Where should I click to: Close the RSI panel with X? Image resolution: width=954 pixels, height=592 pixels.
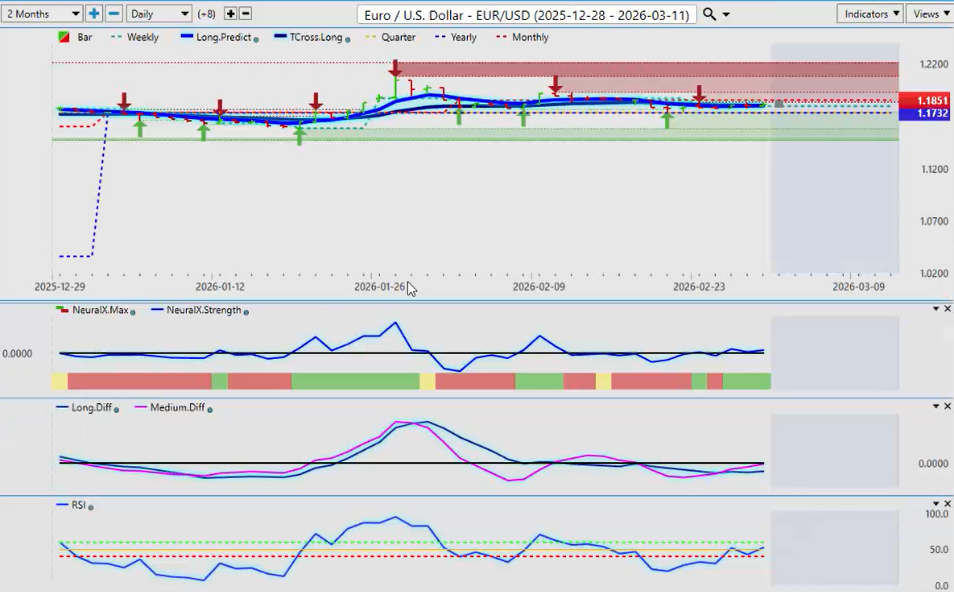pyautogui.click(x=948, y=504)
